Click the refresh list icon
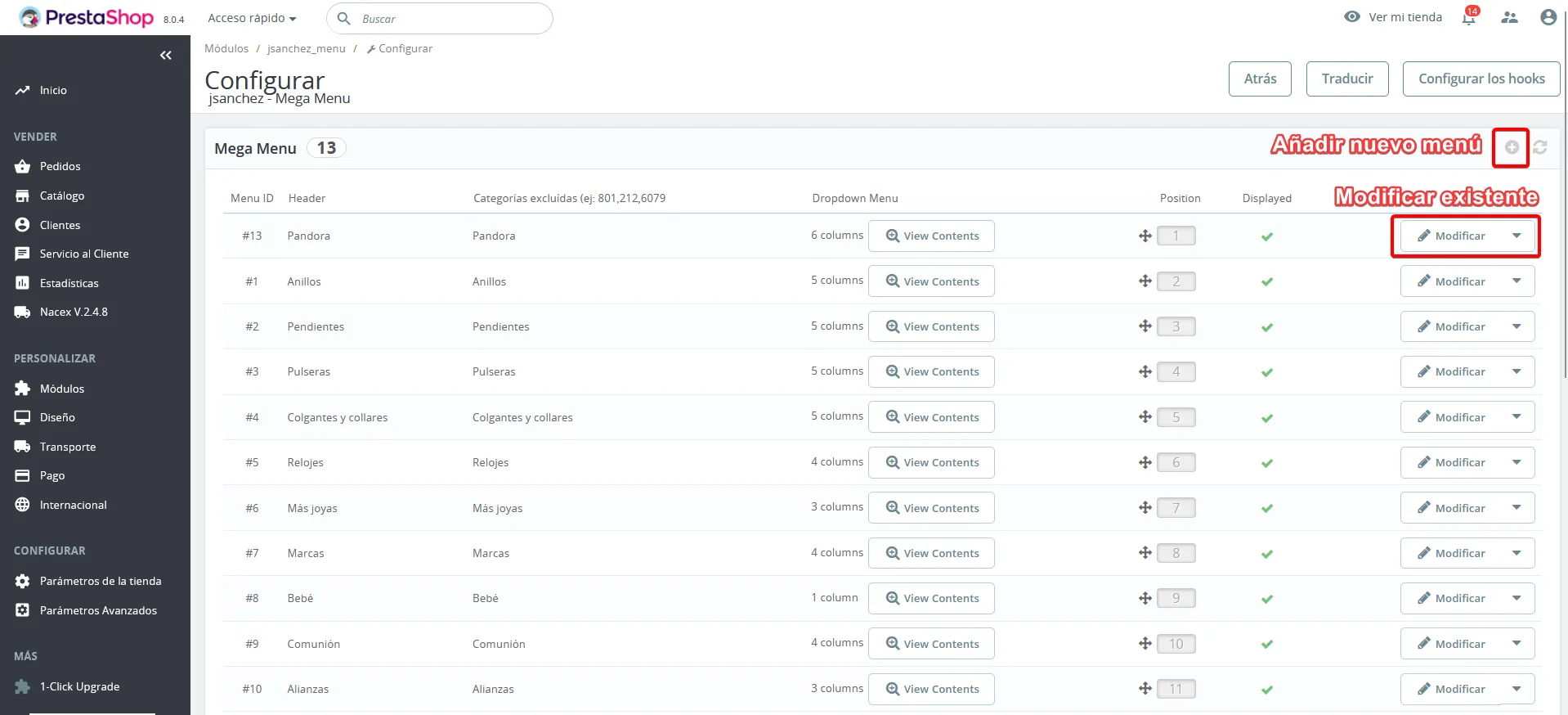Viewport: 1568px width, 715px height. click(1540, 147)
